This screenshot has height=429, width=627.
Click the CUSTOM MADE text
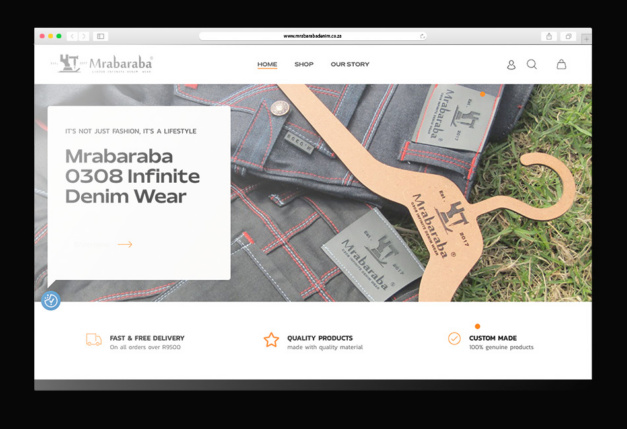[493, 338]
